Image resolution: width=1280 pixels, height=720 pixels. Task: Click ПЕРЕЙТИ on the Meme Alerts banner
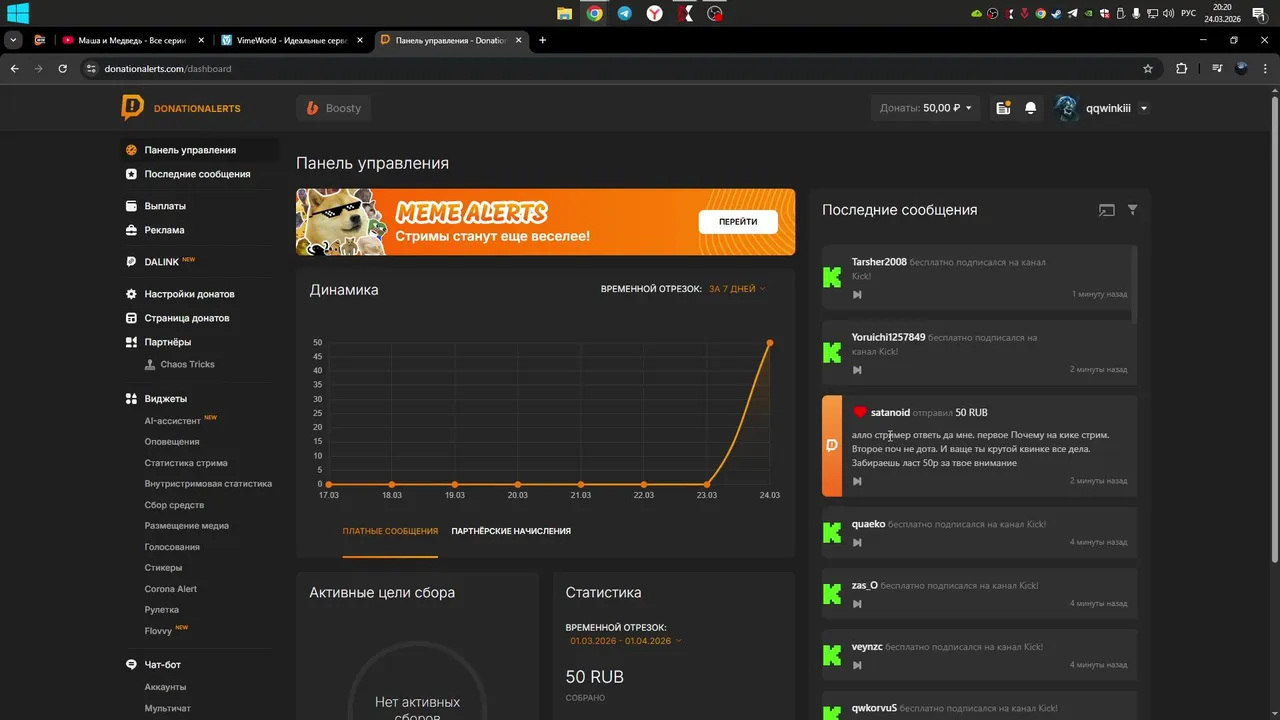(738, 222)
